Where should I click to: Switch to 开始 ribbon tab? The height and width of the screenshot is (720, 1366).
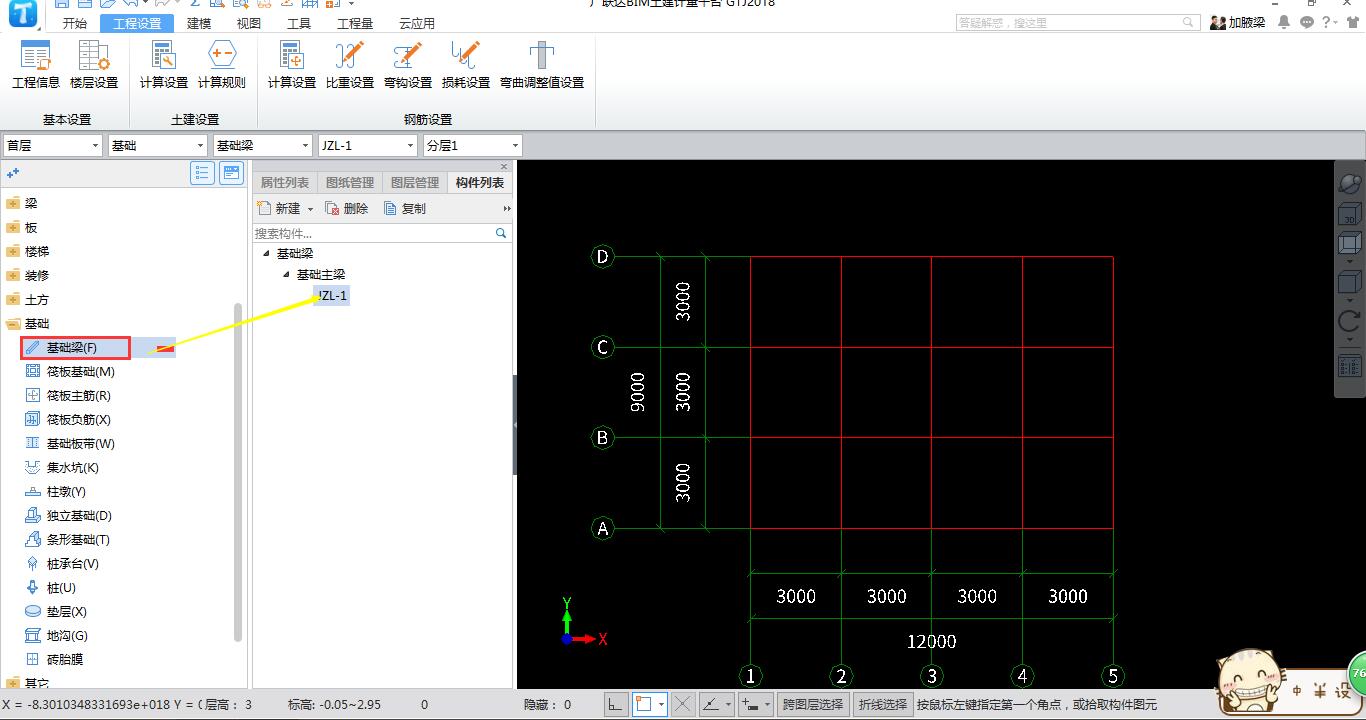tap(75, 23)
